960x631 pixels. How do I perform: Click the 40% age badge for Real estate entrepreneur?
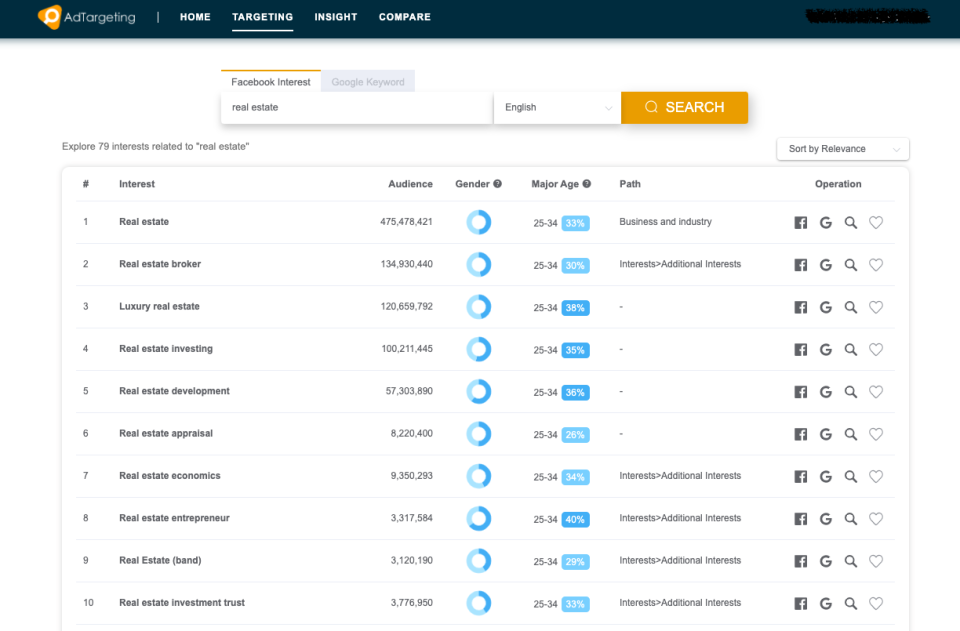(x=575, y=520)
